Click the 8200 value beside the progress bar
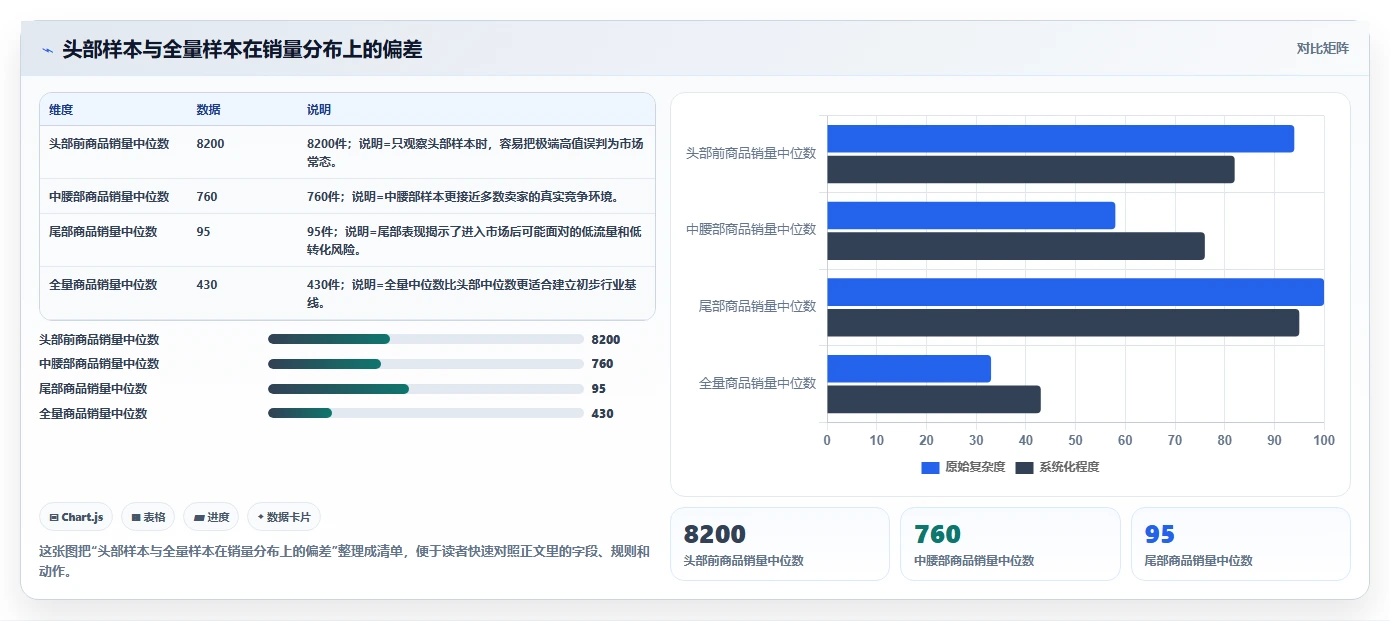1390x621 pixels. tap(606, 340)
